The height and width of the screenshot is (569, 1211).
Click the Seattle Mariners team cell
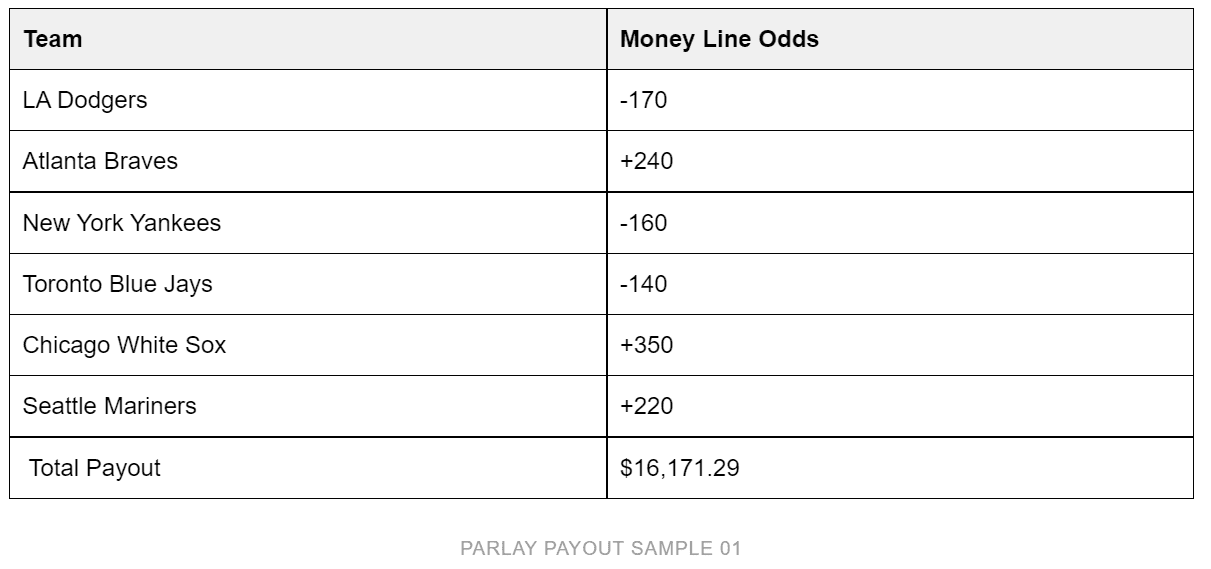(308, 406)
